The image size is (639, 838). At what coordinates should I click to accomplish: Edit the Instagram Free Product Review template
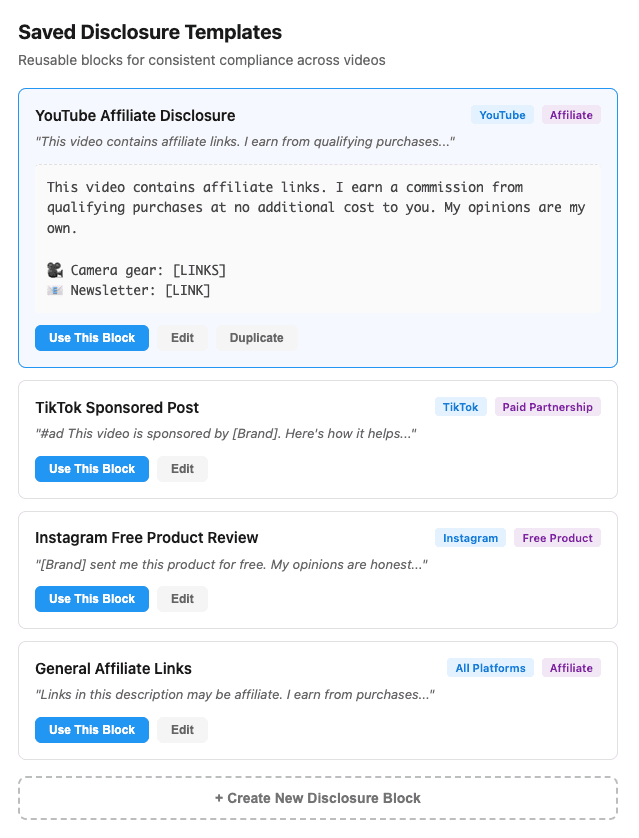(182, 599)
